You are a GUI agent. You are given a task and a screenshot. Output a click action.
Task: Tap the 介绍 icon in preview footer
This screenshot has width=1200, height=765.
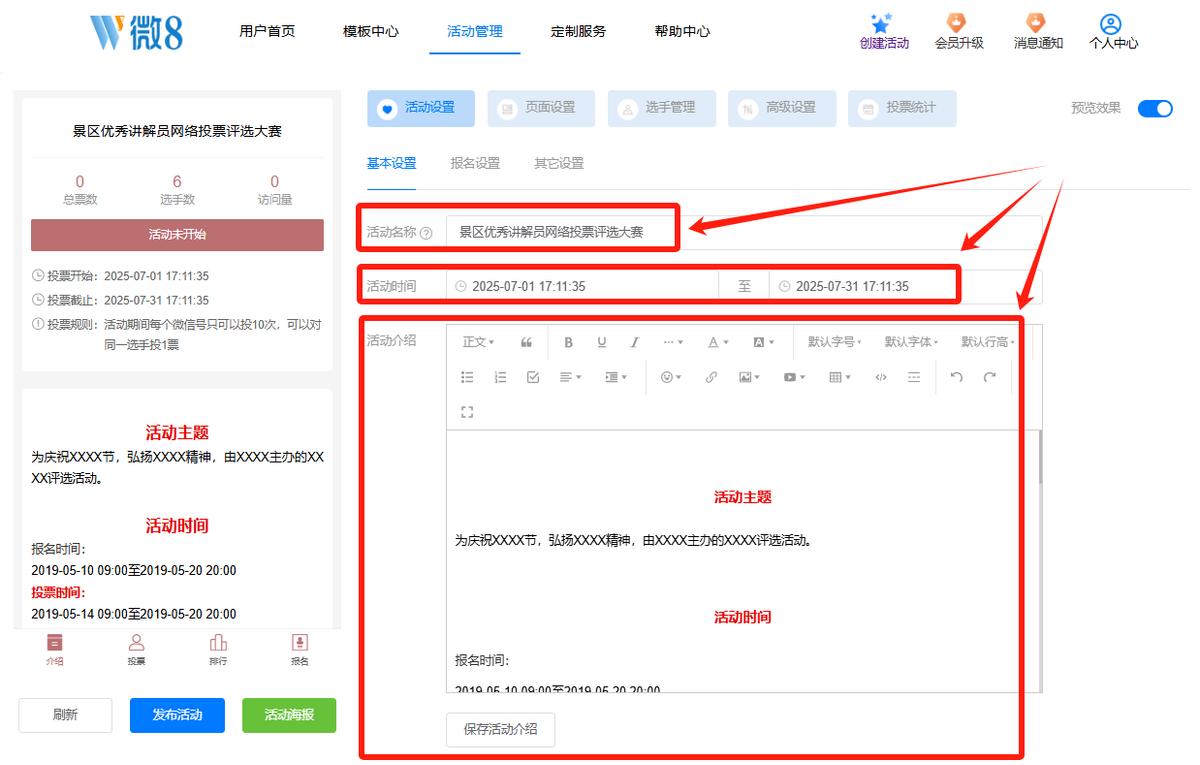click(x=54, y=649)
